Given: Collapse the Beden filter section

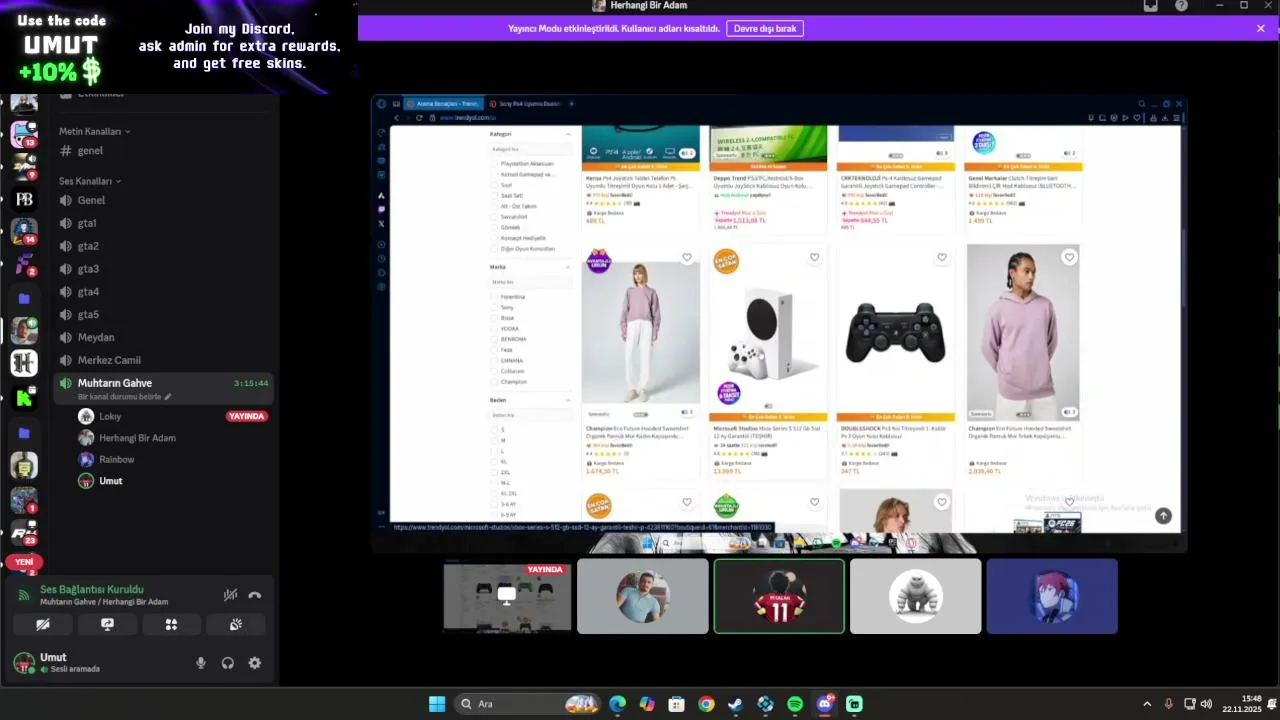Looking at the screenshot, I should tap(569, 400).
